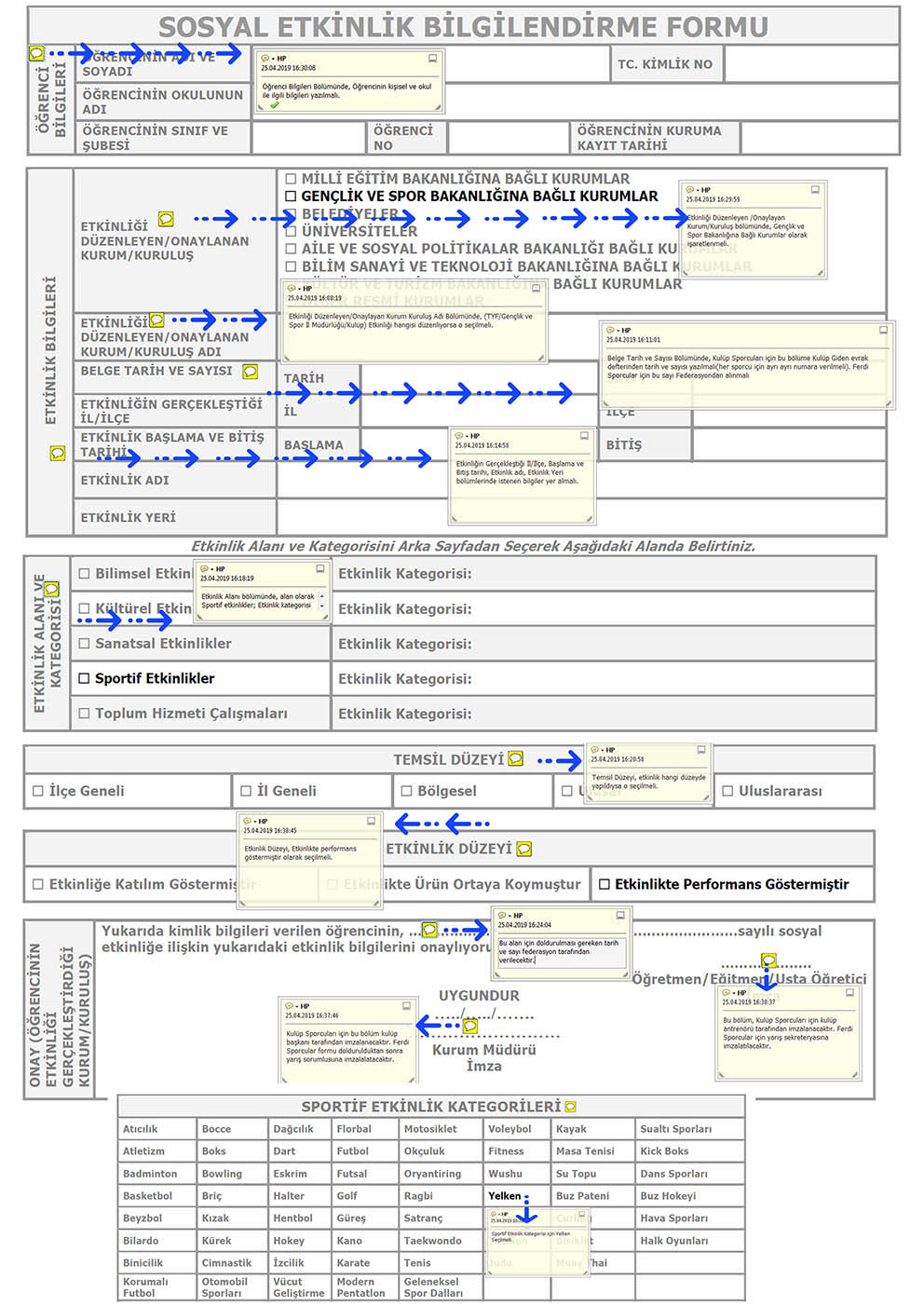Viewport: 924px width, 1307px height.
Task: Click the comment icon after 'öğrencinin,' in the approval text
Action: 429,930
